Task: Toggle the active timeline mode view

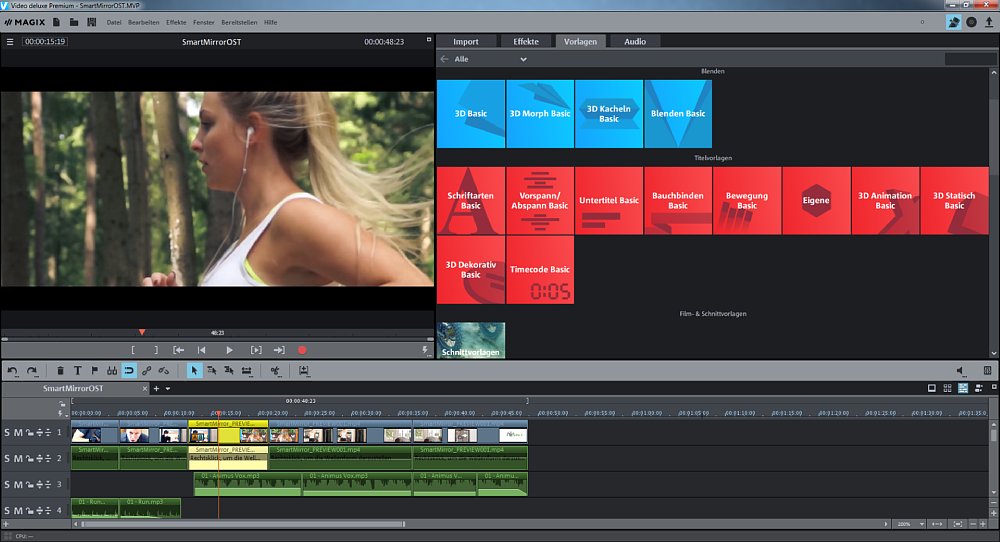Action: click(x=963, y=388)
